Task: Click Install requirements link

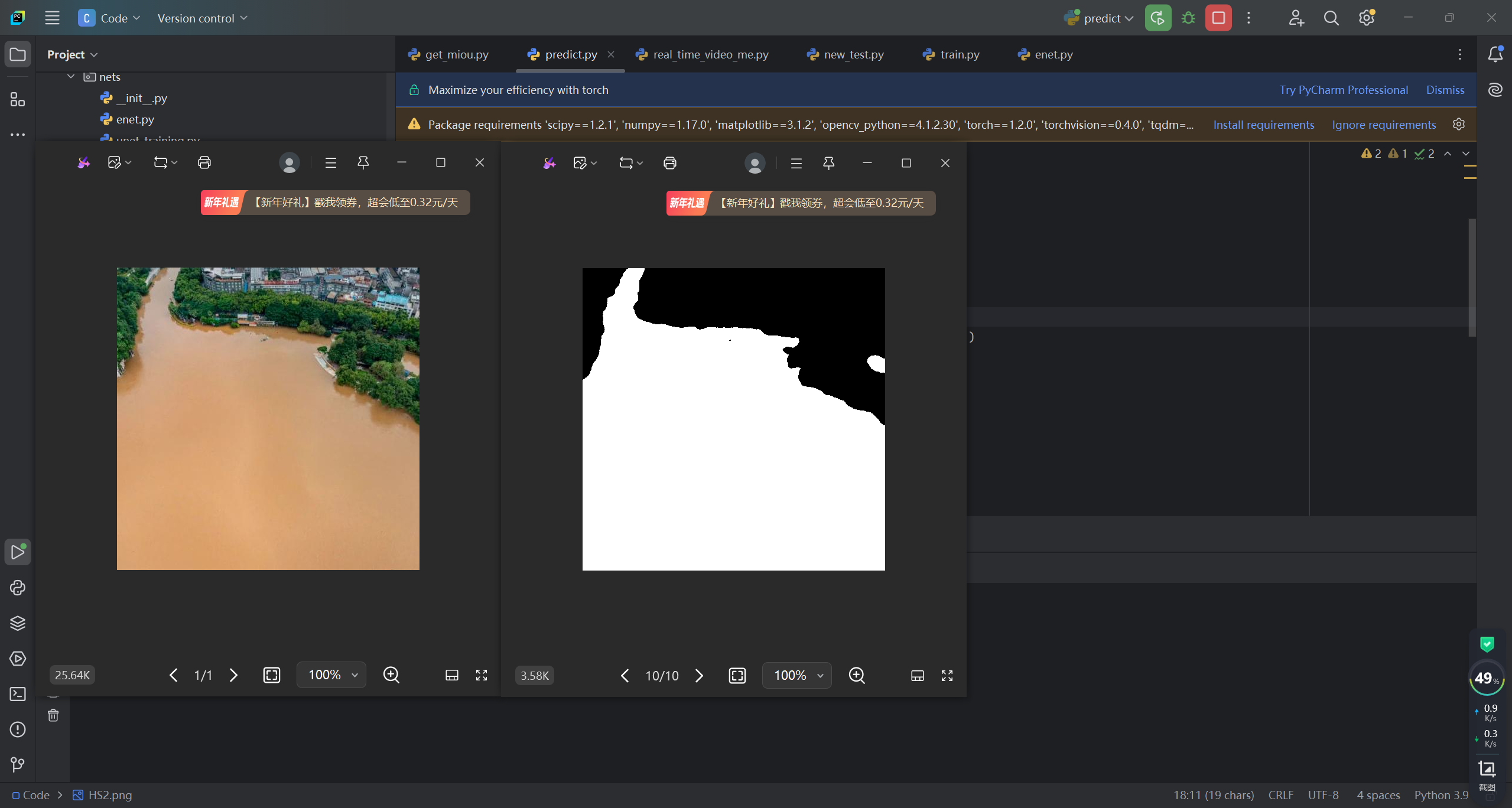Action: [x=1263, y=125]
